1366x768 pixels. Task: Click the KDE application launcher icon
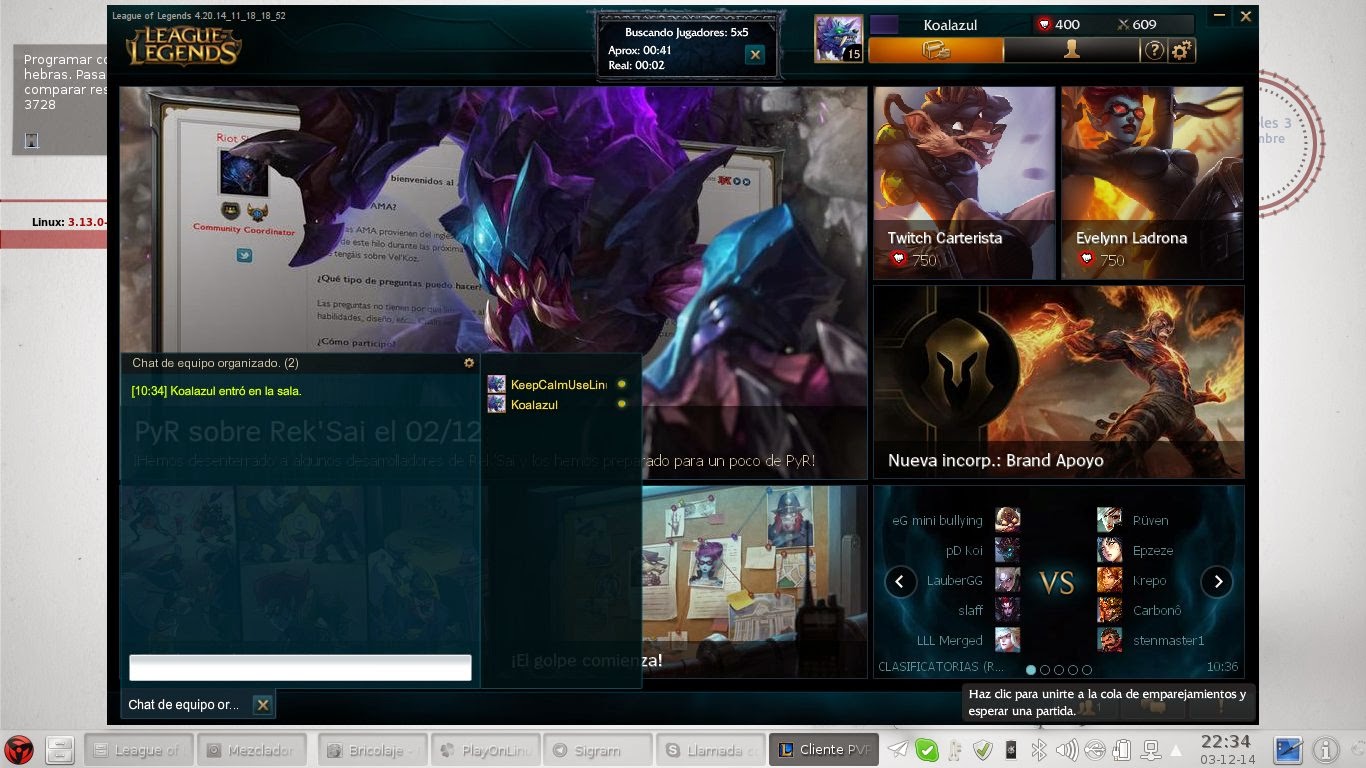click(20, 749)
